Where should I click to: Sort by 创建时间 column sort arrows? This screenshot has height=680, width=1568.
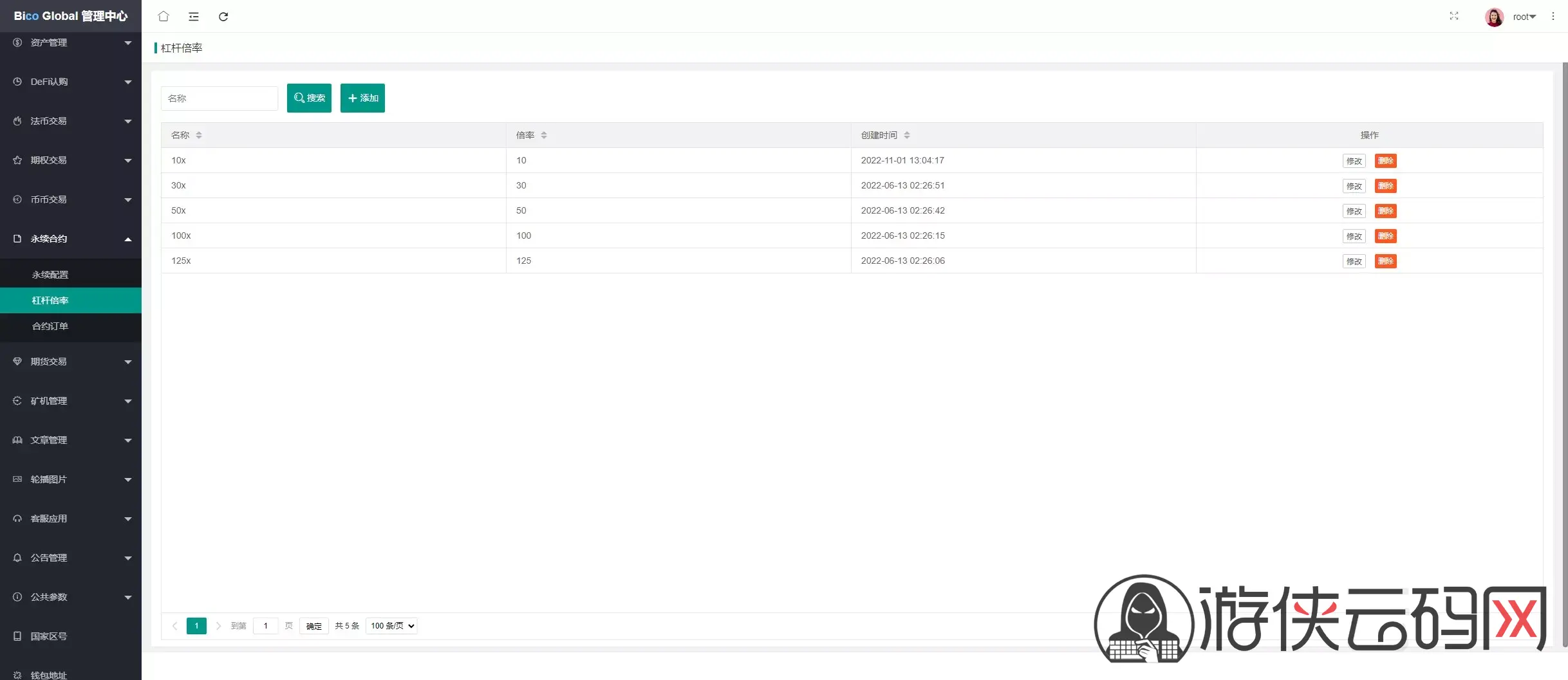coord(907,135)
